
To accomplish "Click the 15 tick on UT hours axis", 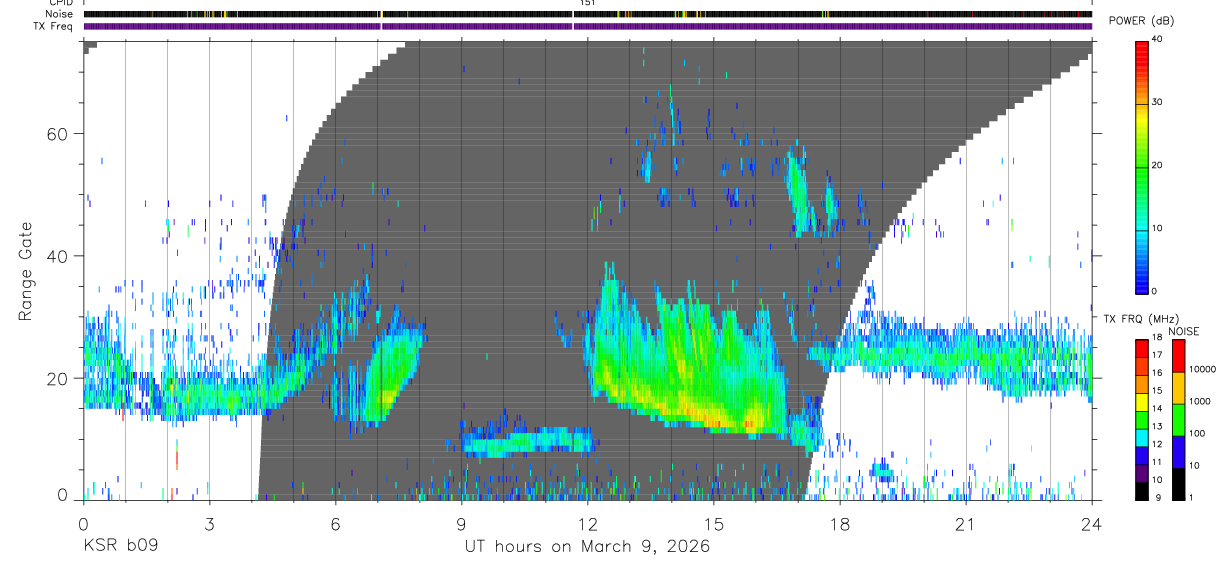I will (714, 525).
